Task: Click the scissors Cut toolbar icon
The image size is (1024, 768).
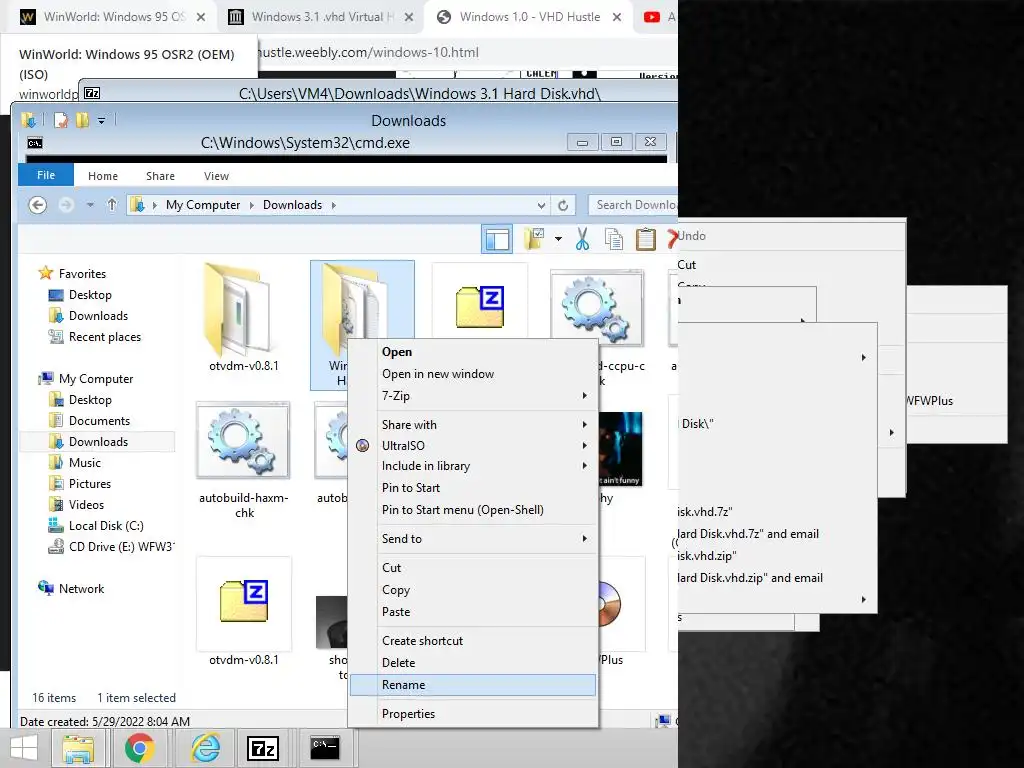Action: pos(583,239)
